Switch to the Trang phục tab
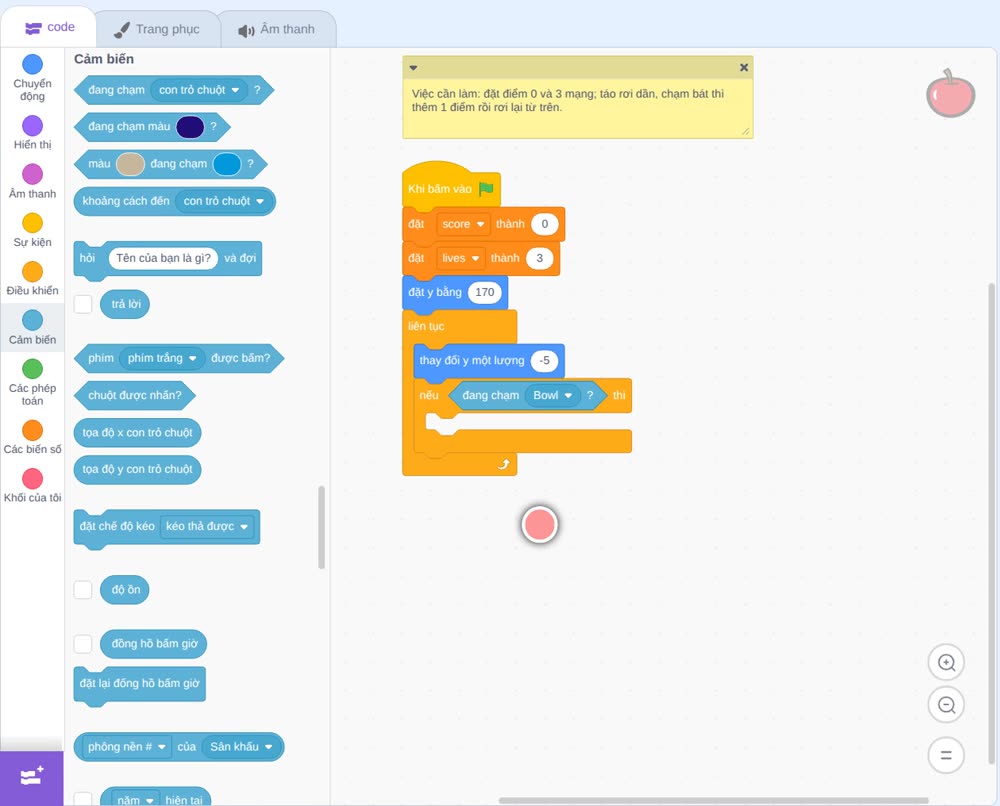Viewport: 1000px width, 806px height. tap(157, 29)
